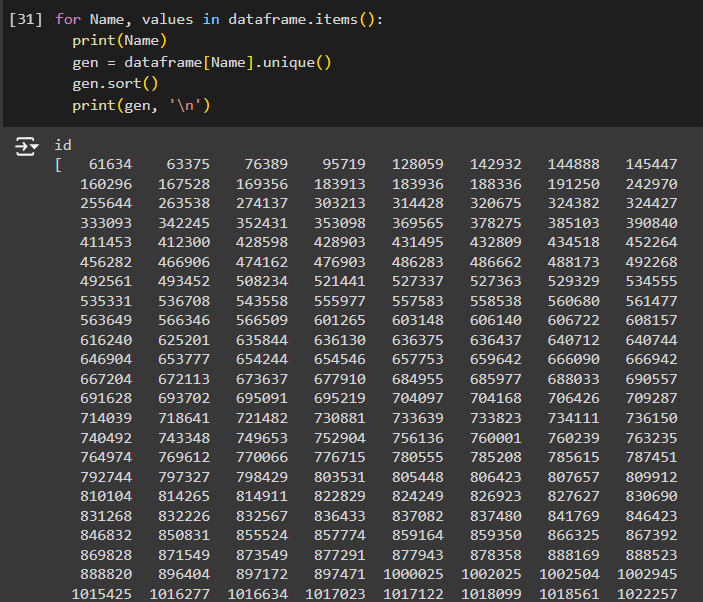Click output value 690557
Screen dimensions: 703x602
(651, 379)
